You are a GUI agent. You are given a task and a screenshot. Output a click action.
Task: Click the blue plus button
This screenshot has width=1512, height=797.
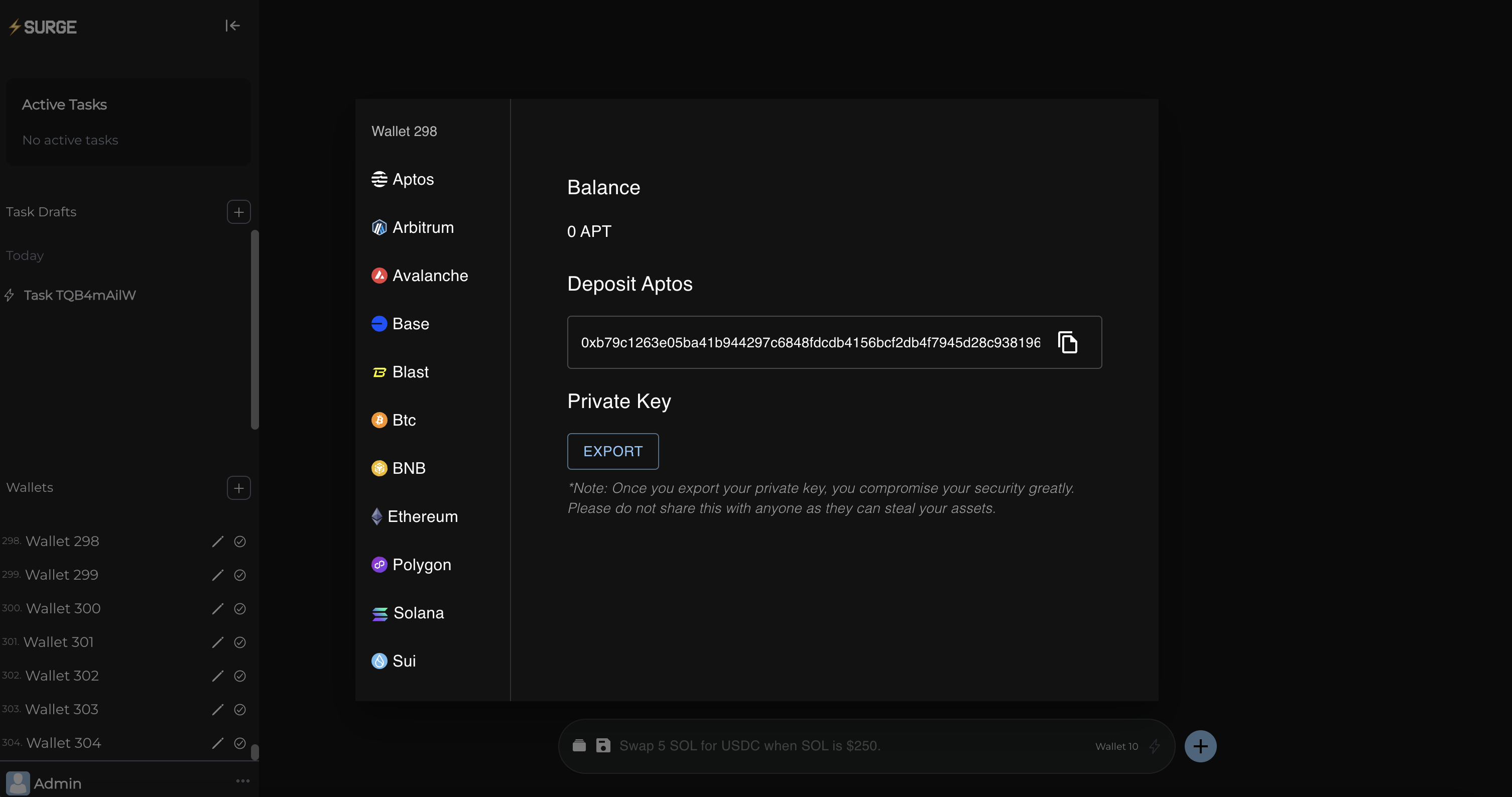pyautogui.click(x=1200, y=746)
